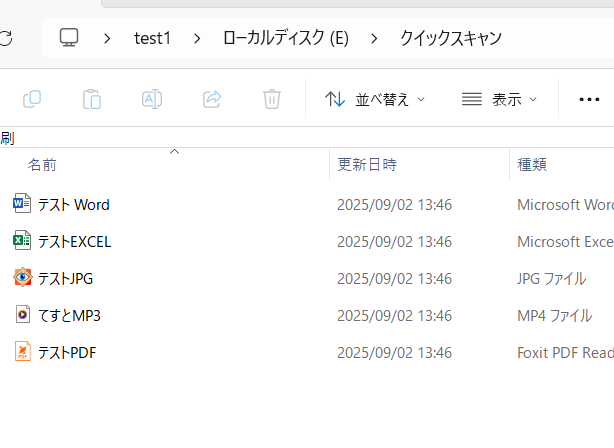The height and width of the screenshot is (448, 614).
Task: Open the 並べ替え sort dropdown
Action: click(375, 99)
